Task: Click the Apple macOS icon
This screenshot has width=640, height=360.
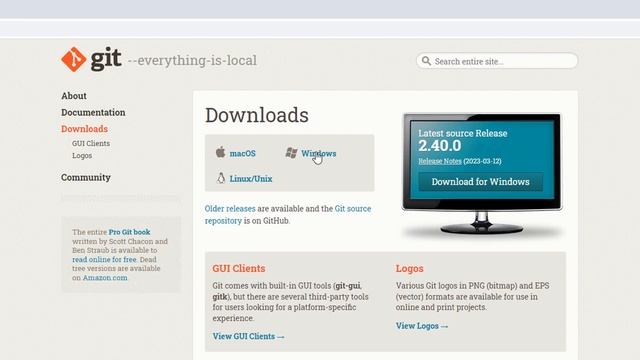Action: (220, 152)
